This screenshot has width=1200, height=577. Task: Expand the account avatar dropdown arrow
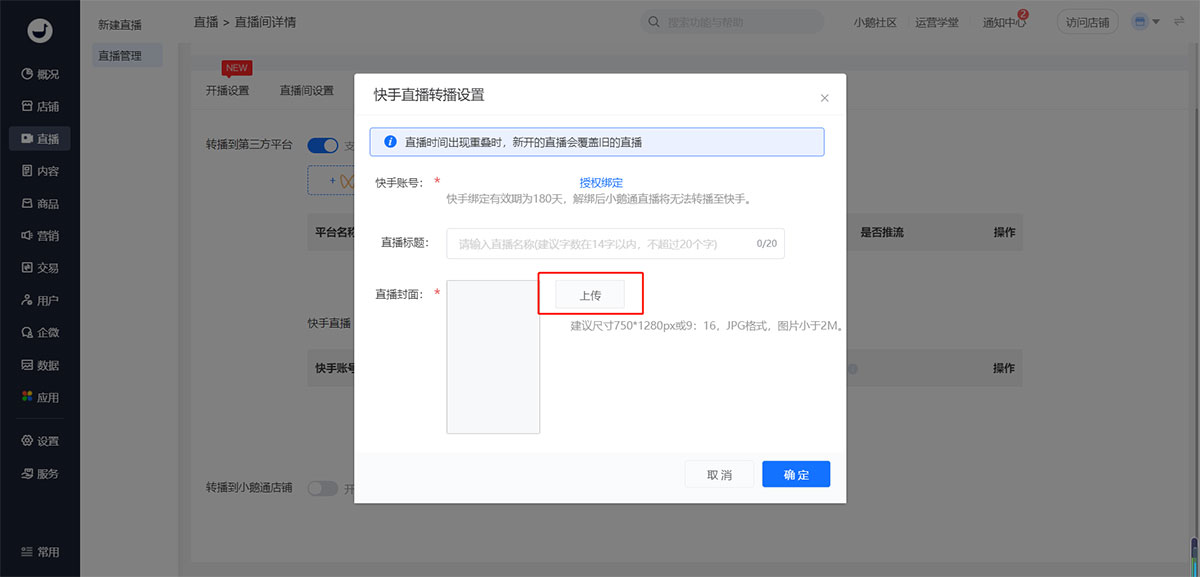(1156, 21)
